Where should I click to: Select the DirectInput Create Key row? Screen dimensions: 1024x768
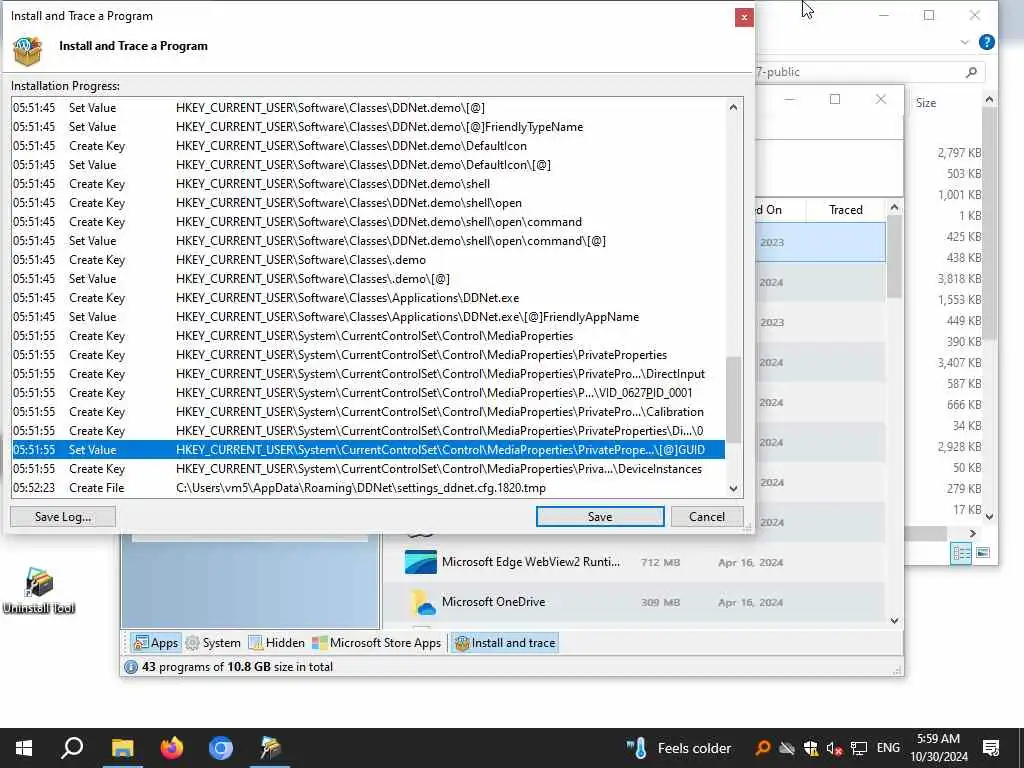point(368,374)
